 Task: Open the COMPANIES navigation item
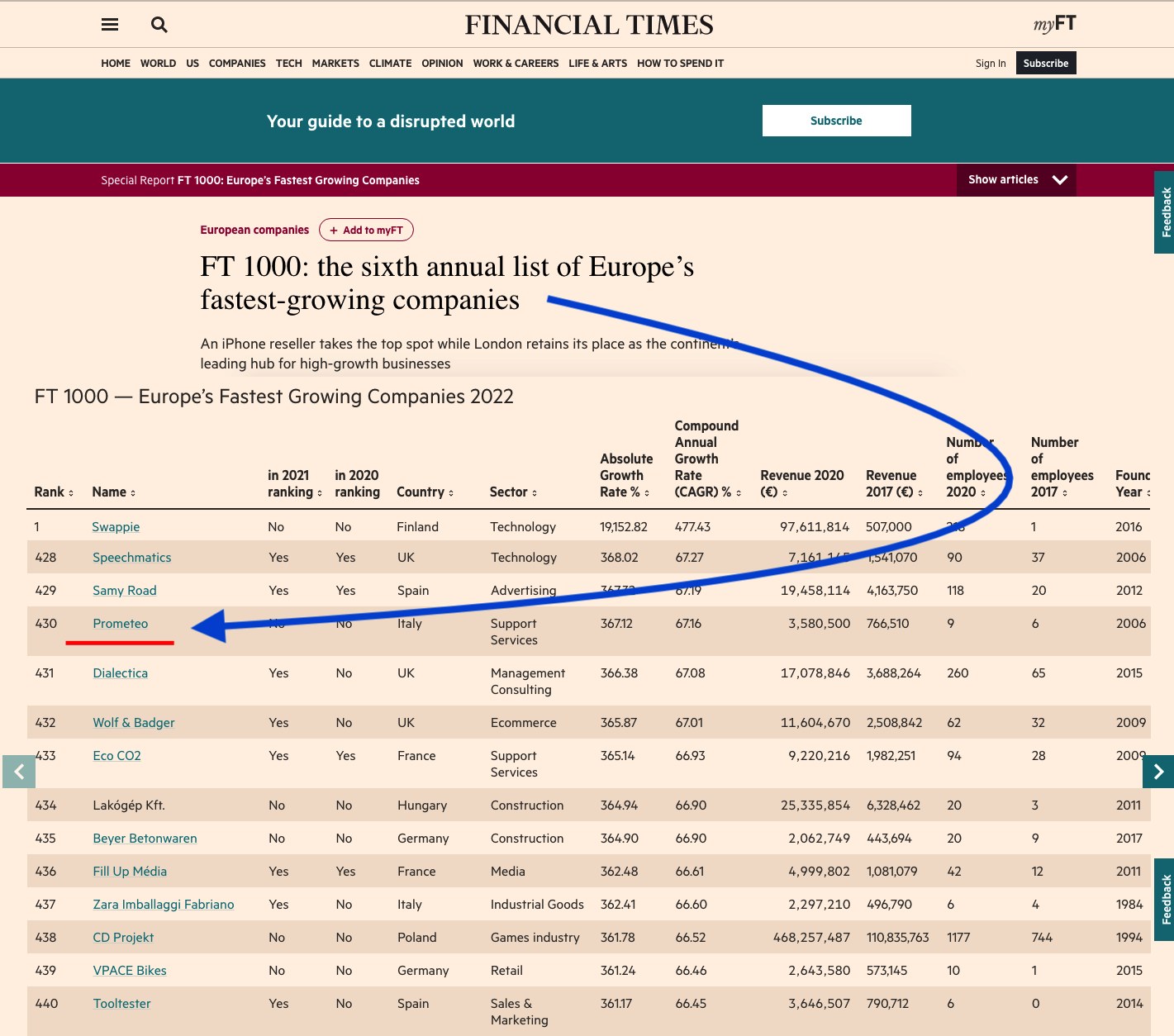[237, 63]
